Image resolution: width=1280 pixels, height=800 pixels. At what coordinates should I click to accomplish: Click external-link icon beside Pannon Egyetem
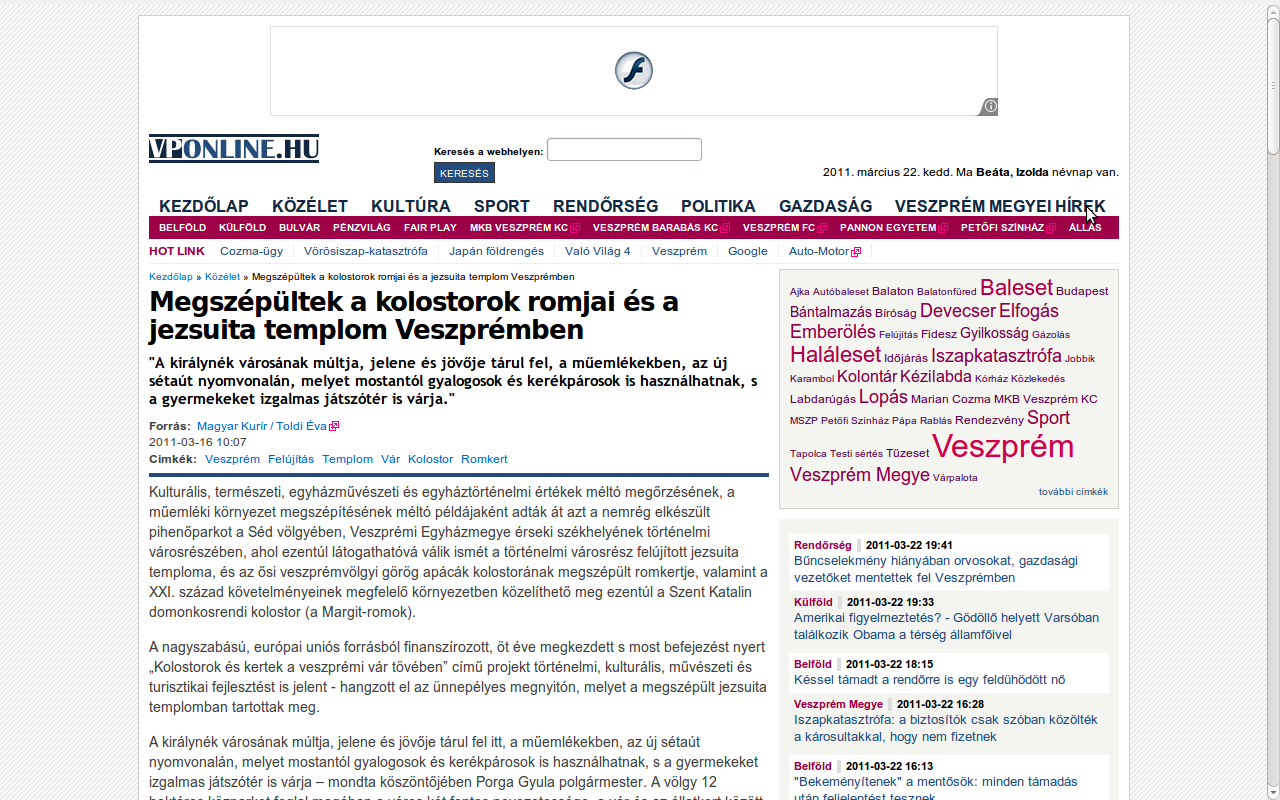tap(943, 228)
